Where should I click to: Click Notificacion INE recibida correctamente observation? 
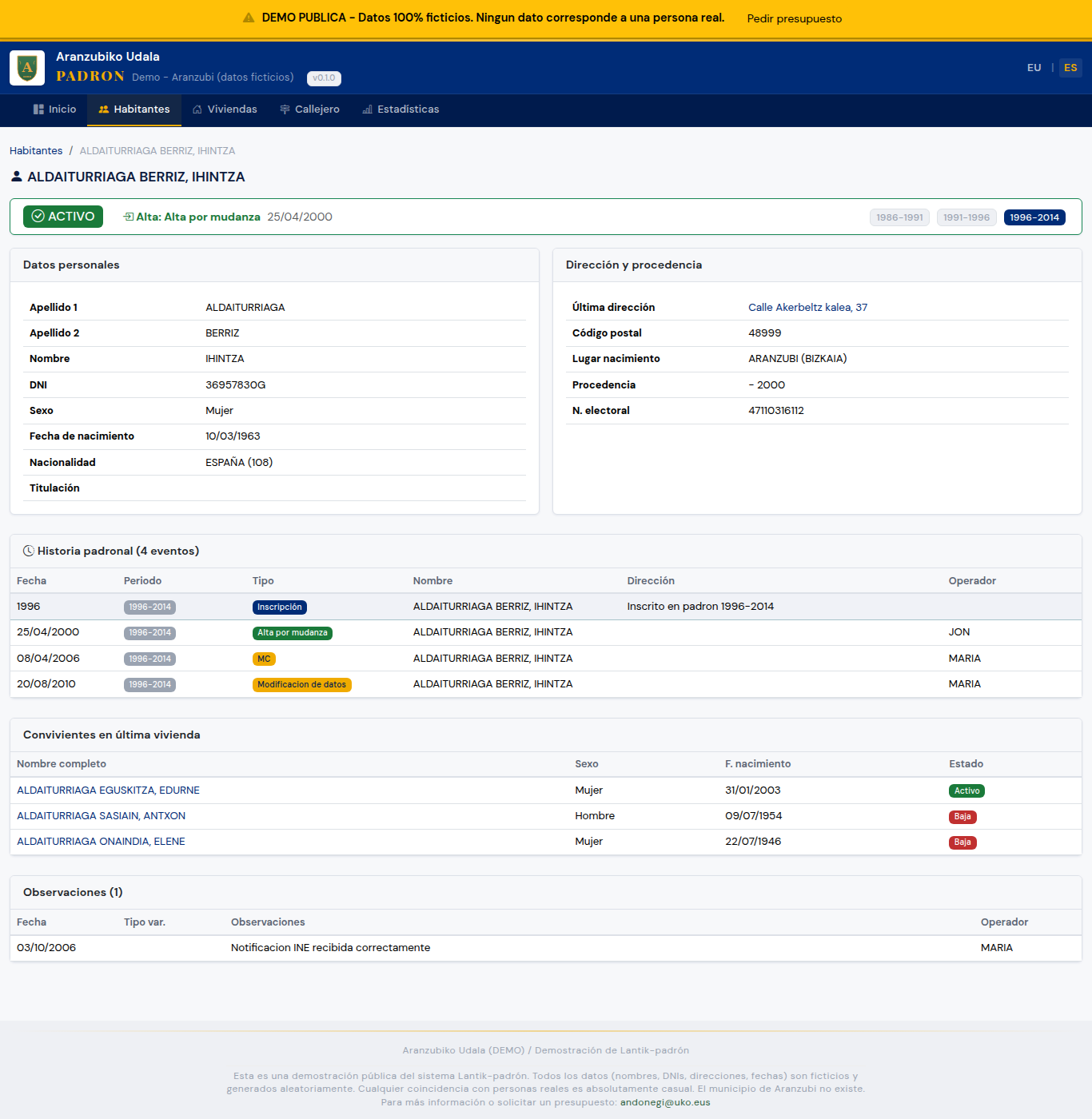[x=330, y=947]
